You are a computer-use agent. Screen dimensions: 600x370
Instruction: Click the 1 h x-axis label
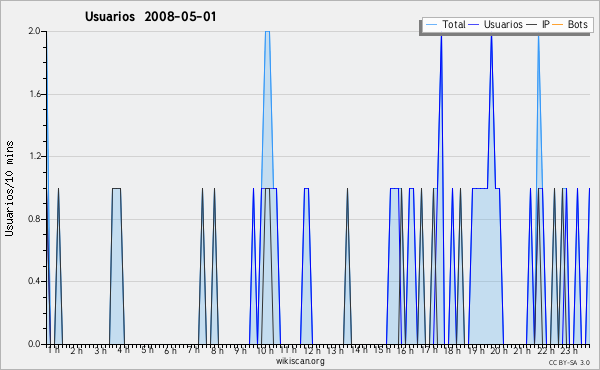54,350
